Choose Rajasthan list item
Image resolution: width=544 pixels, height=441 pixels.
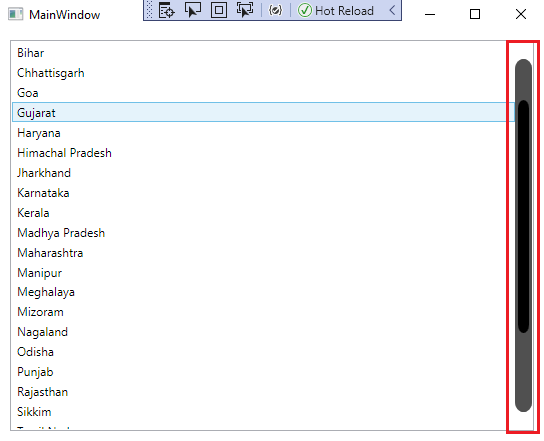pos(263,392)
